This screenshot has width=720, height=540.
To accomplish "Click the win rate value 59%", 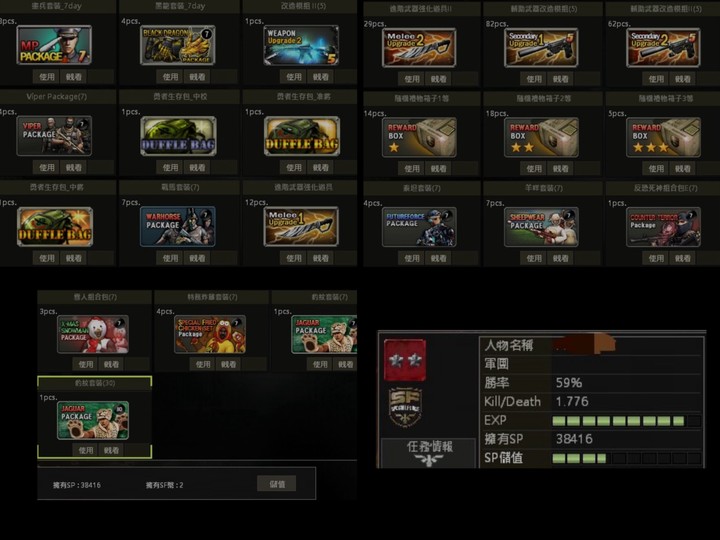I will point(569,382).
